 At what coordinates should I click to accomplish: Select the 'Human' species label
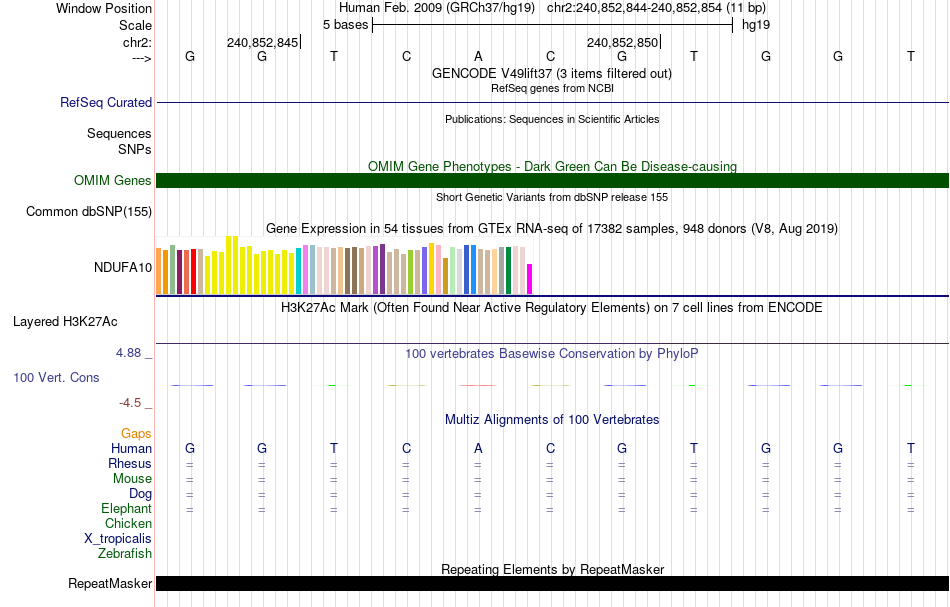131,449
